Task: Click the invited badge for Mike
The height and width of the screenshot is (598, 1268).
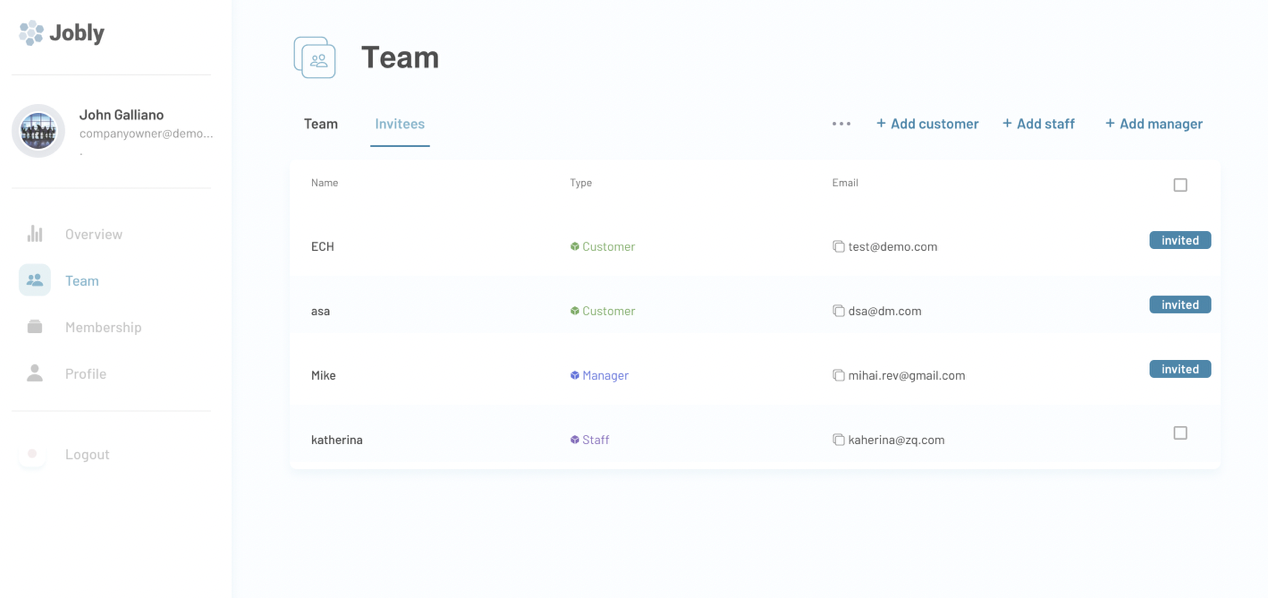Action: pyautogui.click(x=1180, y=369)
